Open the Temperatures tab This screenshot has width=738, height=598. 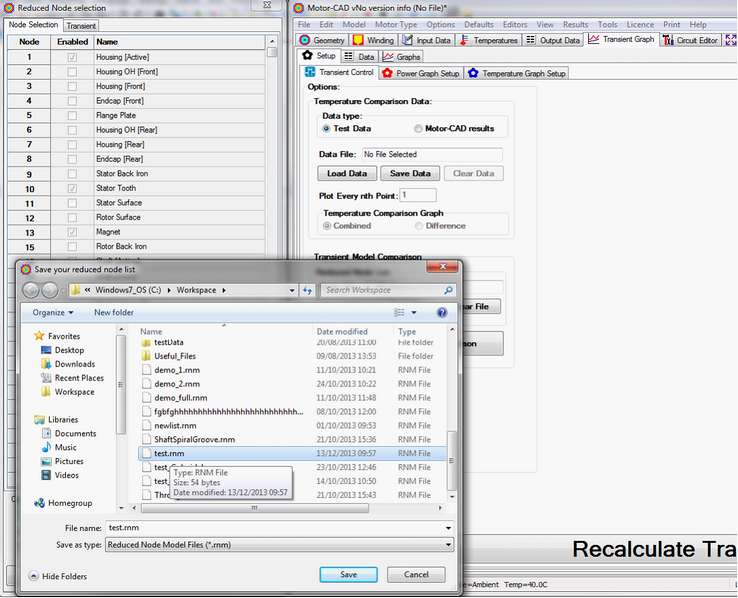point(489,40)
